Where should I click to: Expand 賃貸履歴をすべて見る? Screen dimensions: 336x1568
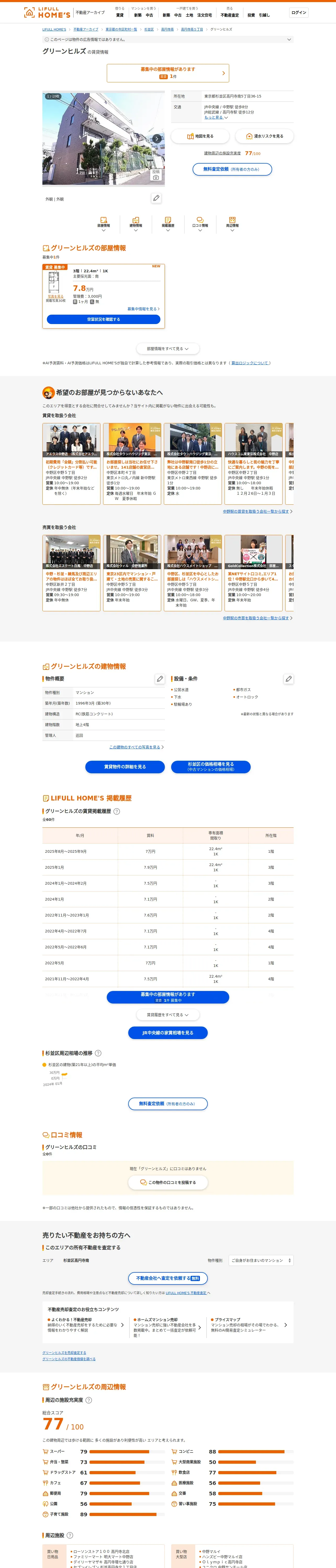[x=168, y=1015]
